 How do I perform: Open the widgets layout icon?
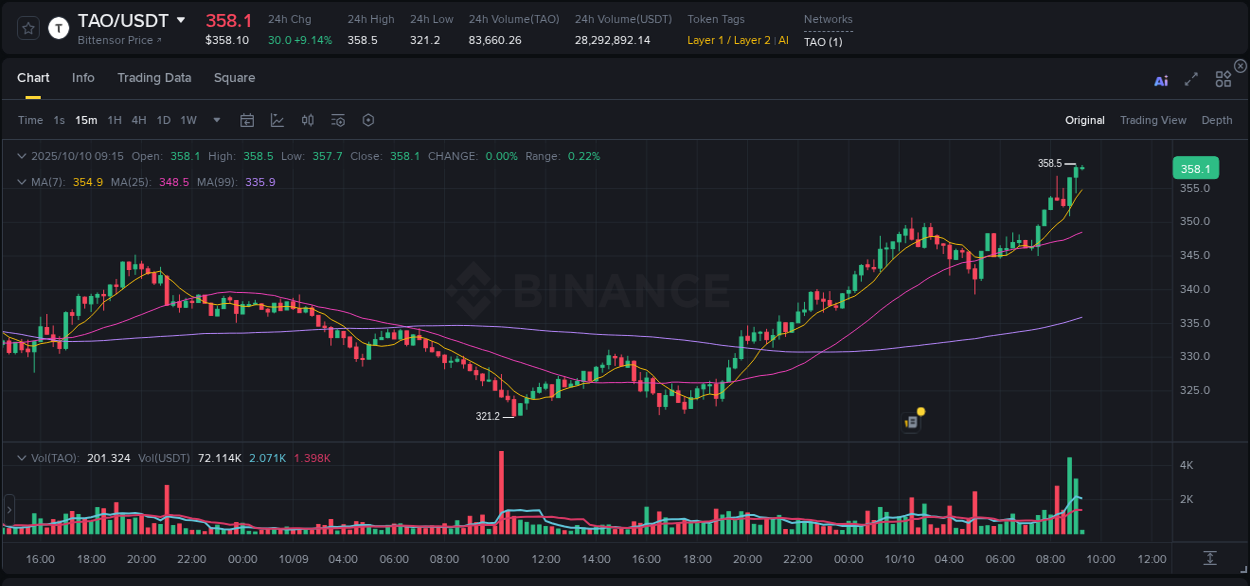pos(1223,79)
